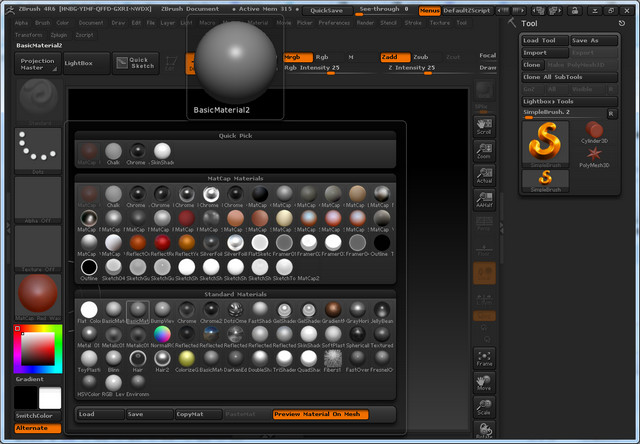Select the BumpViewer standard material
640x444 pixels.
click(x=162, y=310)
